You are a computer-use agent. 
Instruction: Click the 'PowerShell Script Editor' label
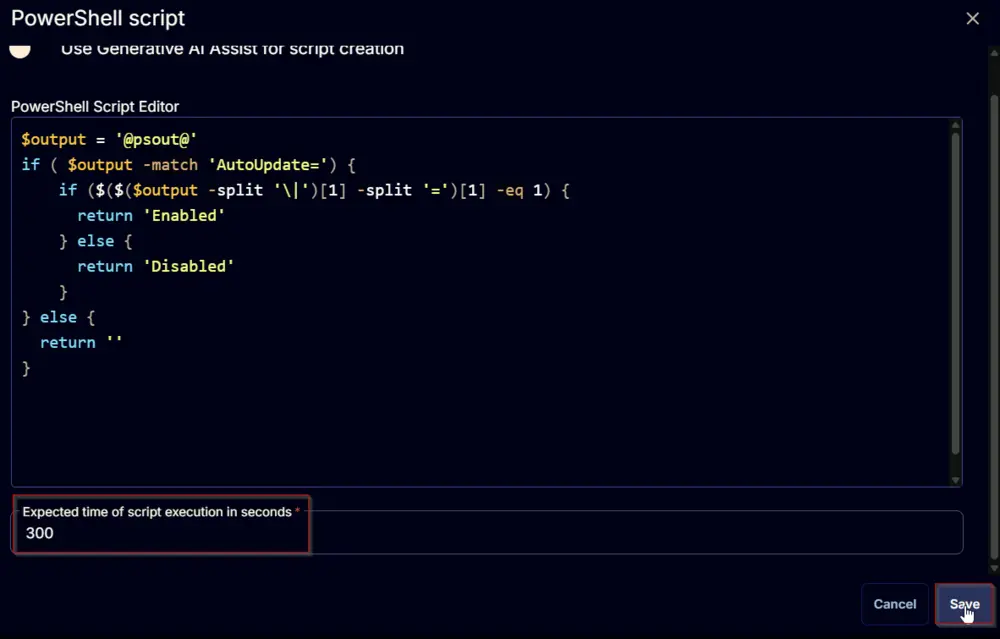click(x=95, y=106)
